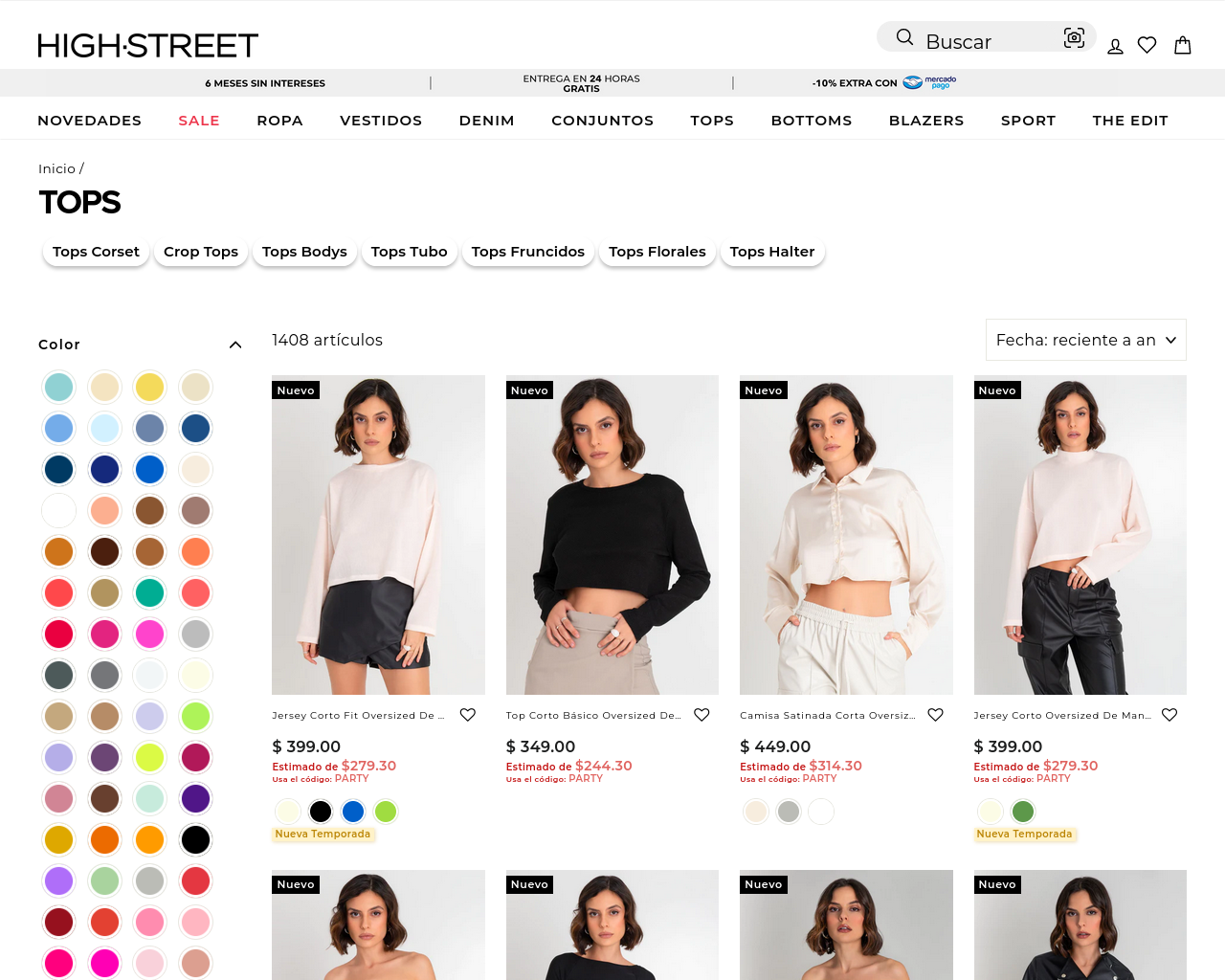Open the wishlist heart in header
Viewport: 1225px width, 980px height.
(x=1147, y=45)
